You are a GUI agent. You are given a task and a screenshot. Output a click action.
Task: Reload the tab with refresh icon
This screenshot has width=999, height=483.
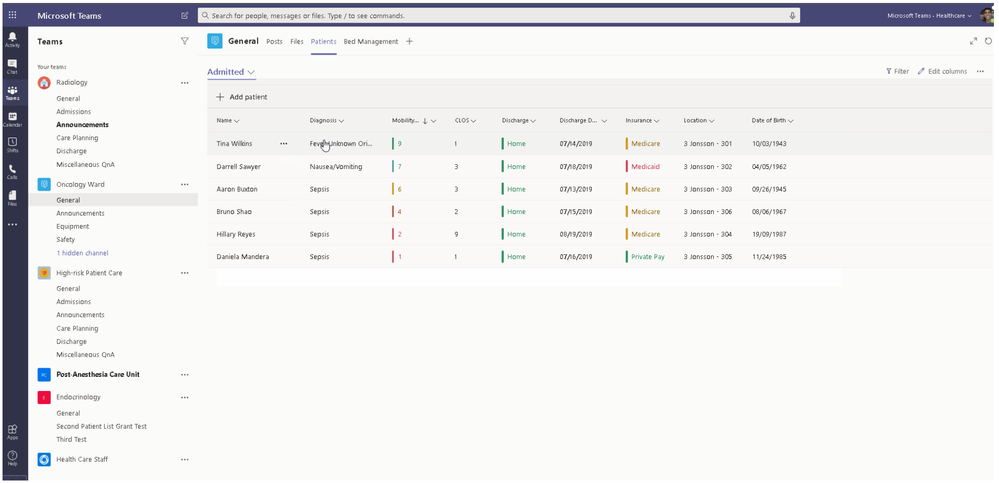click(988, 41)
